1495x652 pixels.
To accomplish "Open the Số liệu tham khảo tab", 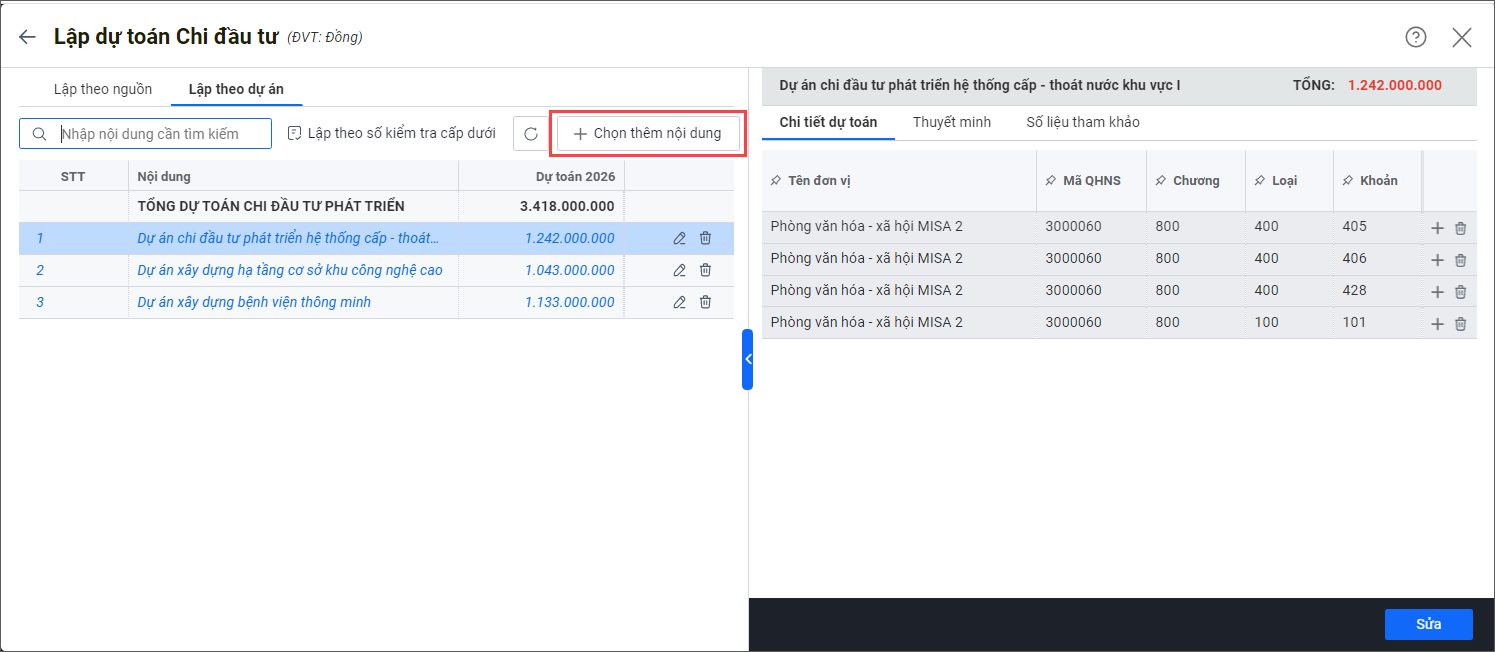I will tap(1082, 122).
